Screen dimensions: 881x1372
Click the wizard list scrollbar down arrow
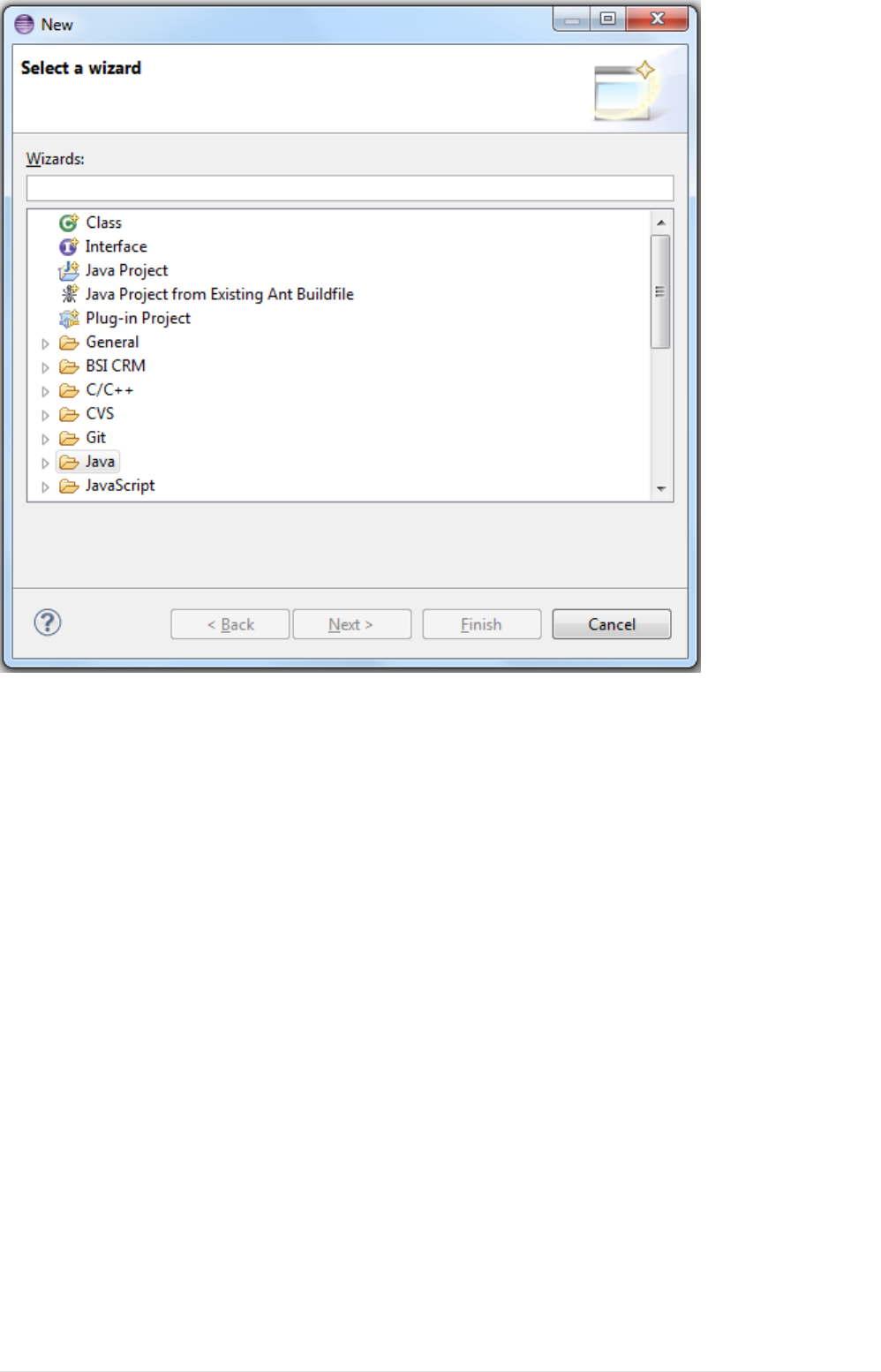(661, 488)
